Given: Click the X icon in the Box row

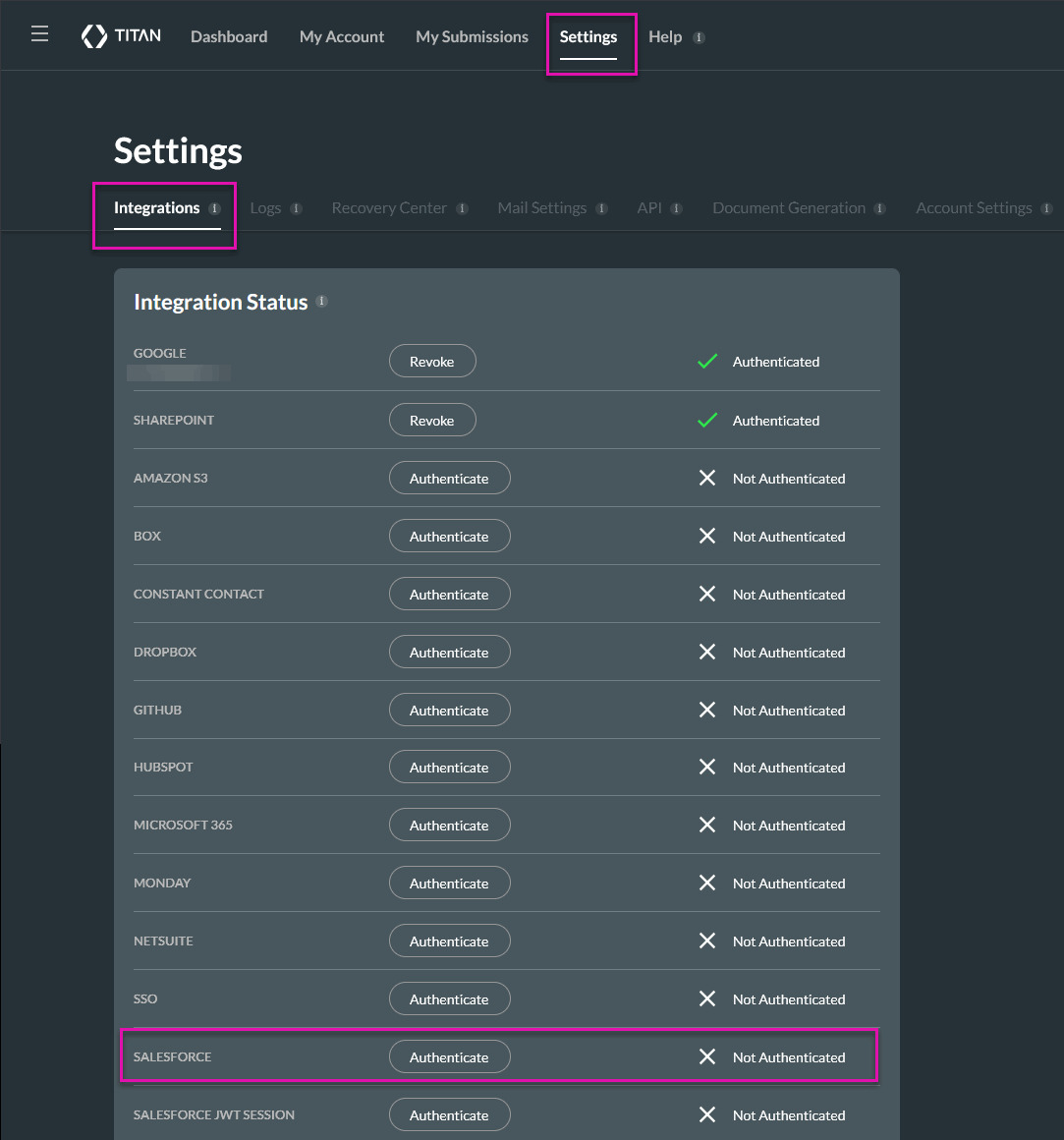Looking at the screenshot, I should (x=707, y=536).
